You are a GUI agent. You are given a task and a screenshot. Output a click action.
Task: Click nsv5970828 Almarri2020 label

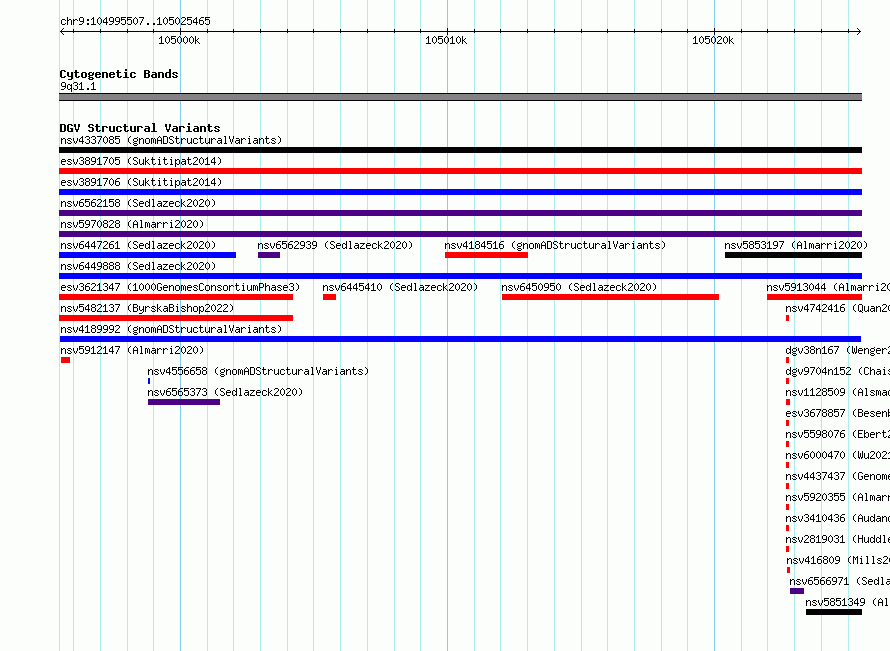[x=132, y=224]
